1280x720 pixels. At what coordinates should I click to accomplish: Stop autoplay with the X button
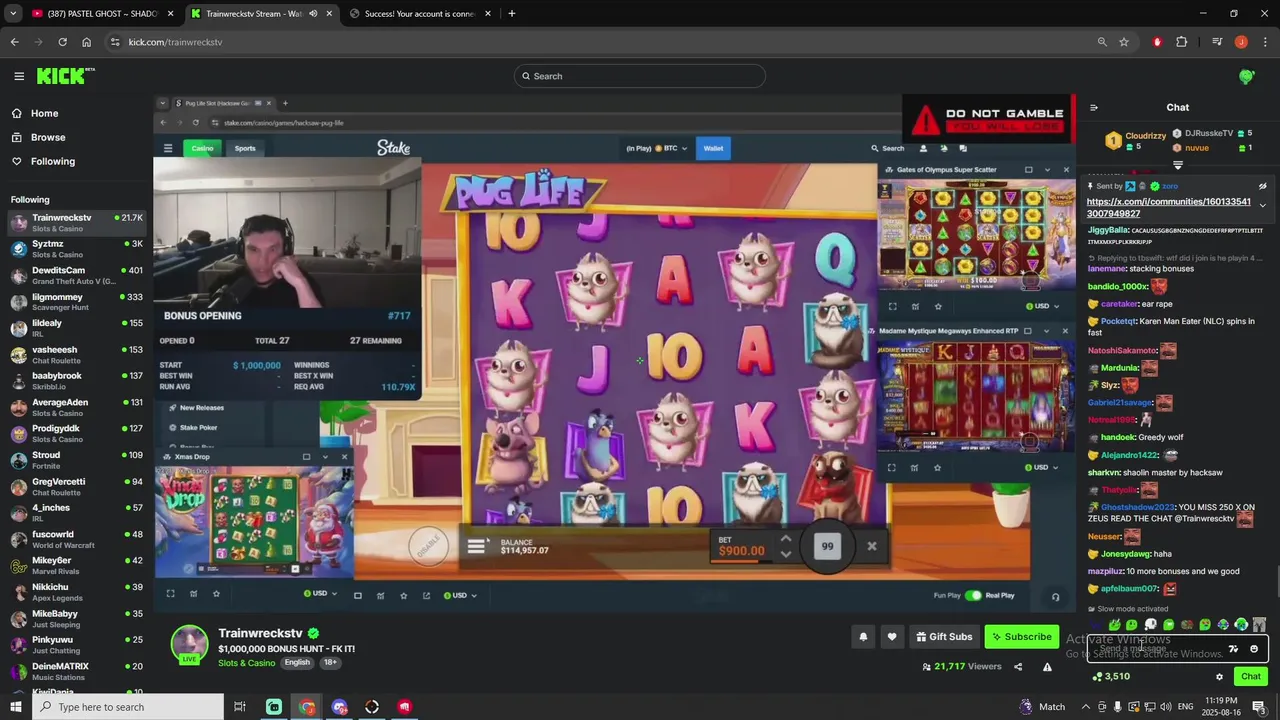(x=872, y=546)
